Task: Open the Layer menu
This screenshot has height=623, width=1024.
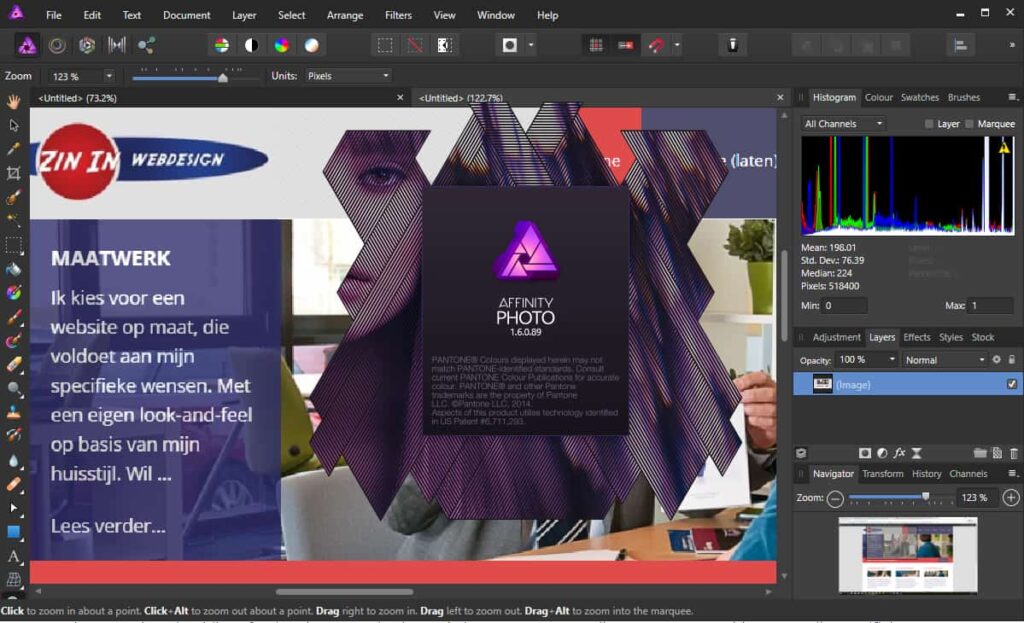Action: [244, 15]
